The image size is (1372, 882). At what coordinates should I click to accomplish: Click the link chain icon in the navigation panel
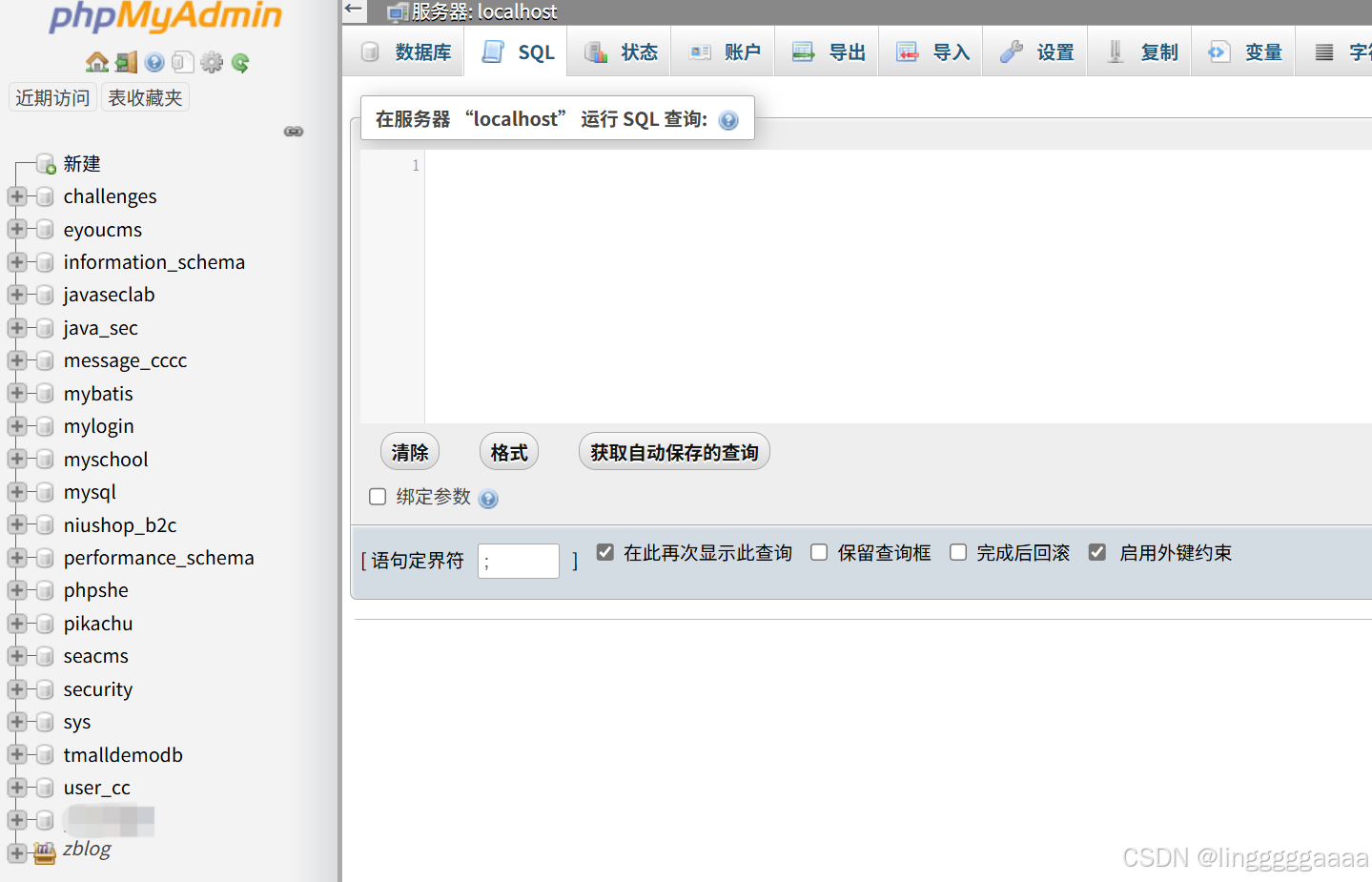(x=294, y=132)
